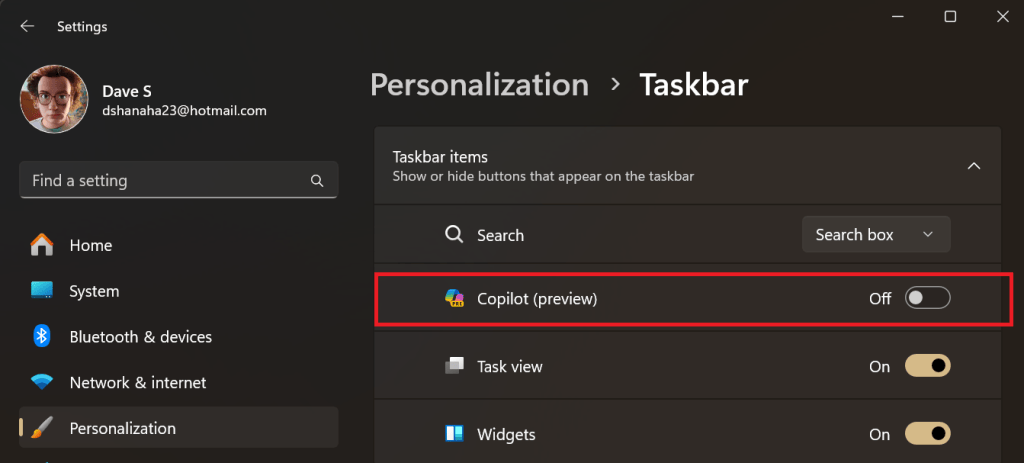Click the Copilot preview icon
1024x463 pixels.
(454, 298)
